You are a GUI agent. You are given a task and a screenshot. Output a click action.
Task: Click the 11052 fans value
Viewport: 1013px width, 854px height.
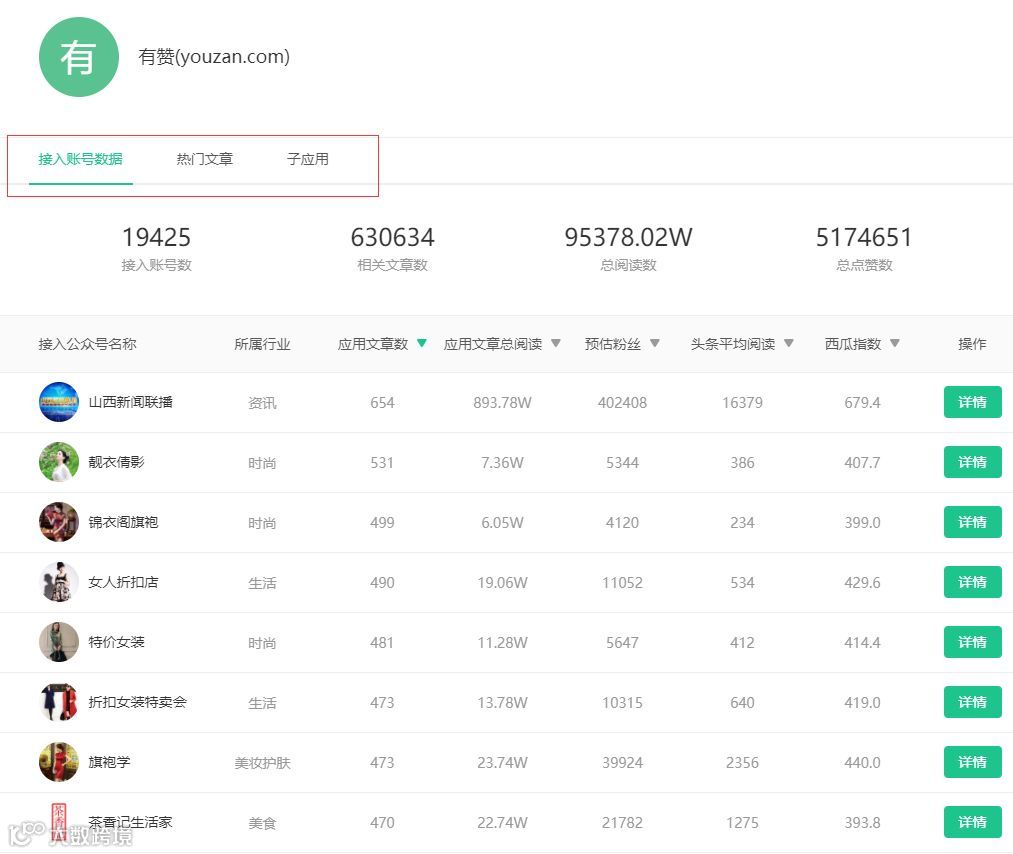pyautogui.click(x=622, y=583)
